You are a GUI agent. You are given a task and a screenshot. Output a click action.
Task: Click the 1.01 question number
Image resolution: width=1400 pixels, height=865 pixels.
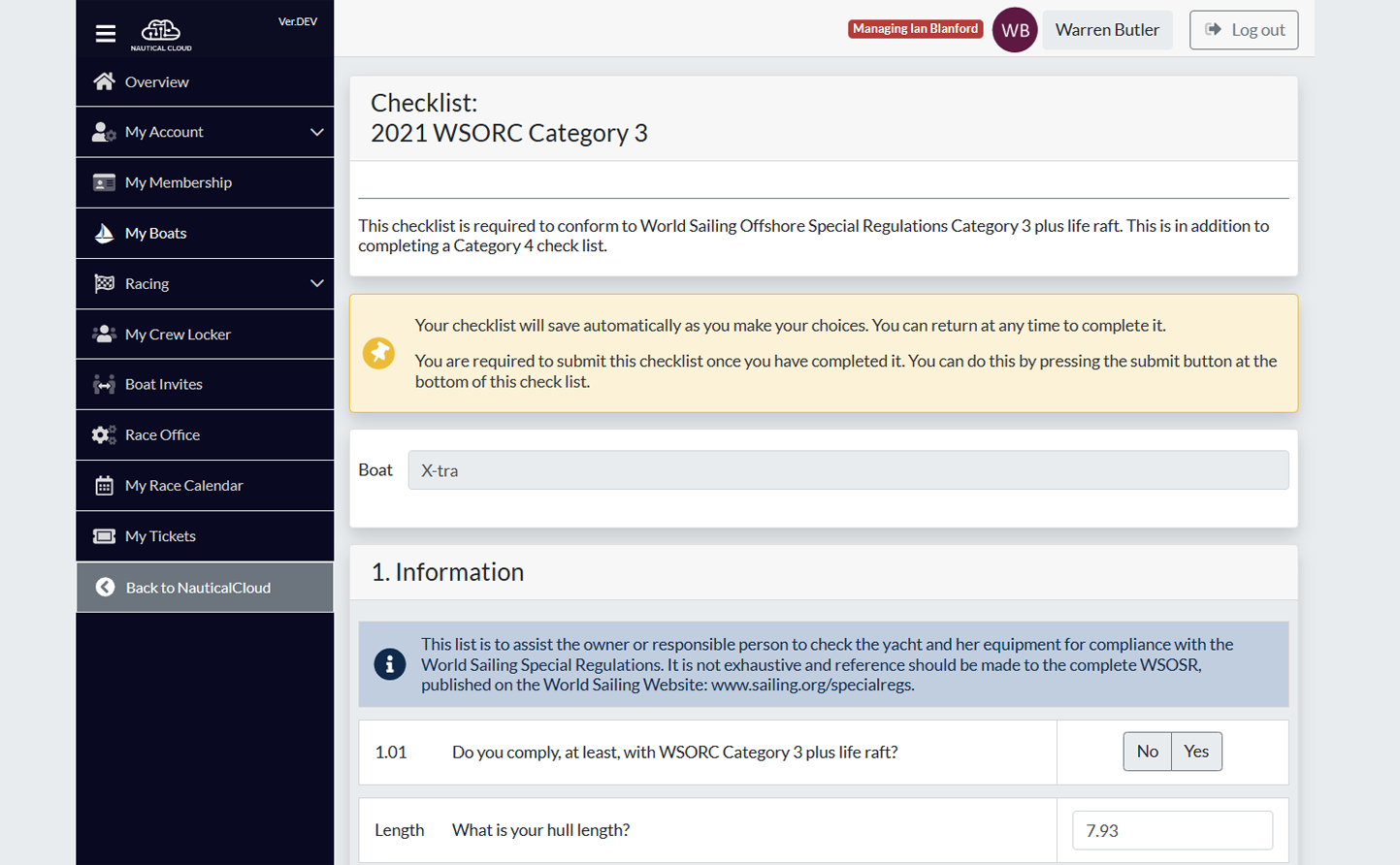coord(391,753)
